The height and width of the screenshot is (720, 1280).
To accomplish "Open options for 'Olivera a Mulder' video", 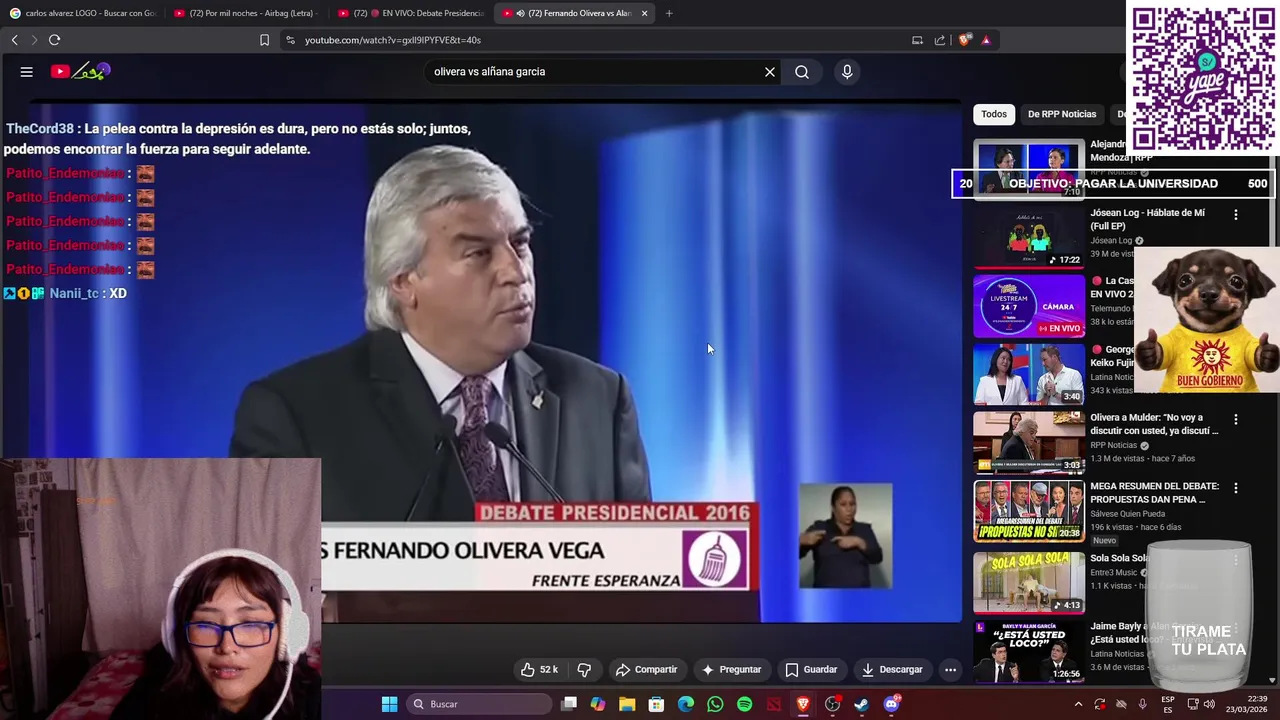I will [x=1236, y=420].
